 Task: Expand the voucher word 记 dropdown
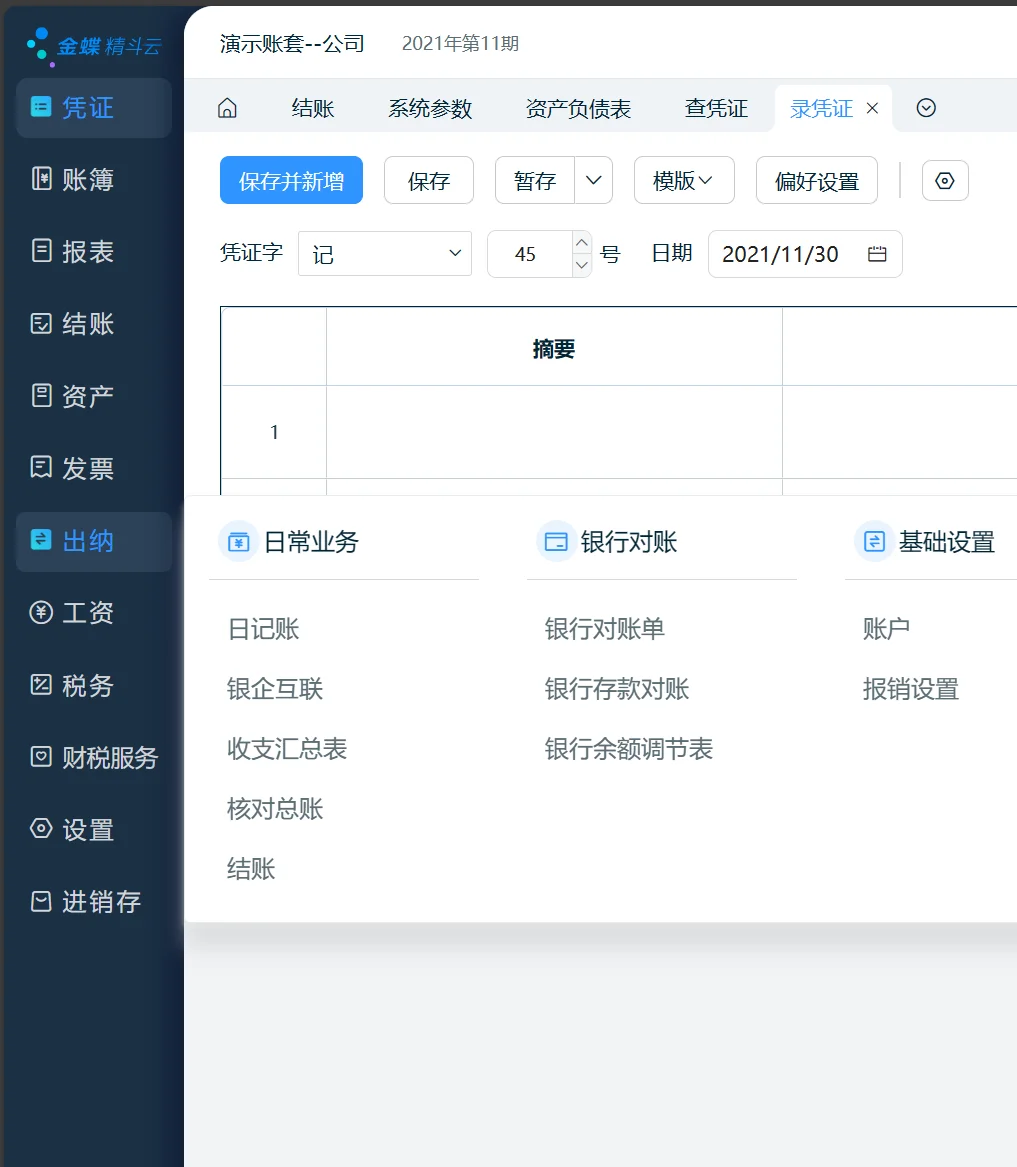point(384,254)
